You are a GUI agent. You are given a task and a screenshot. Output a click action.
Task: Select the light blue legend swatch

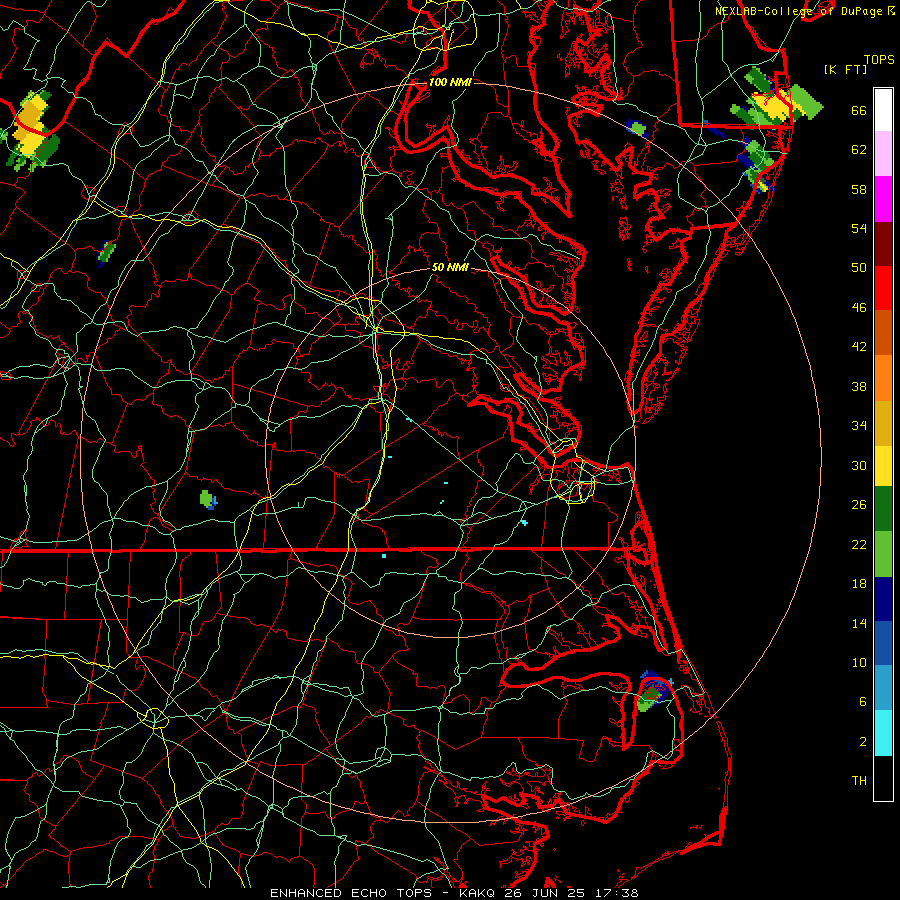(883, 688)
